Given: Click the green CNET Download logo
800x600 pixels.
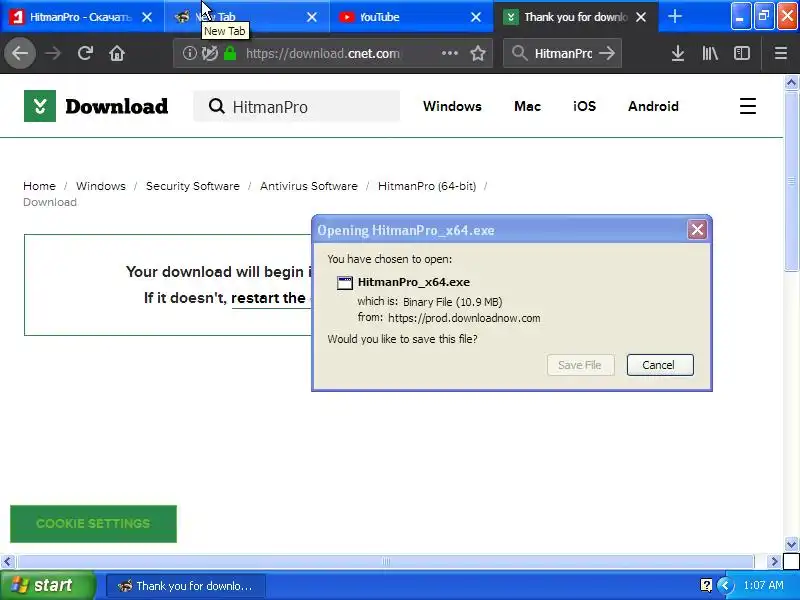Looking at the screenshot, I should click(40, 106).
